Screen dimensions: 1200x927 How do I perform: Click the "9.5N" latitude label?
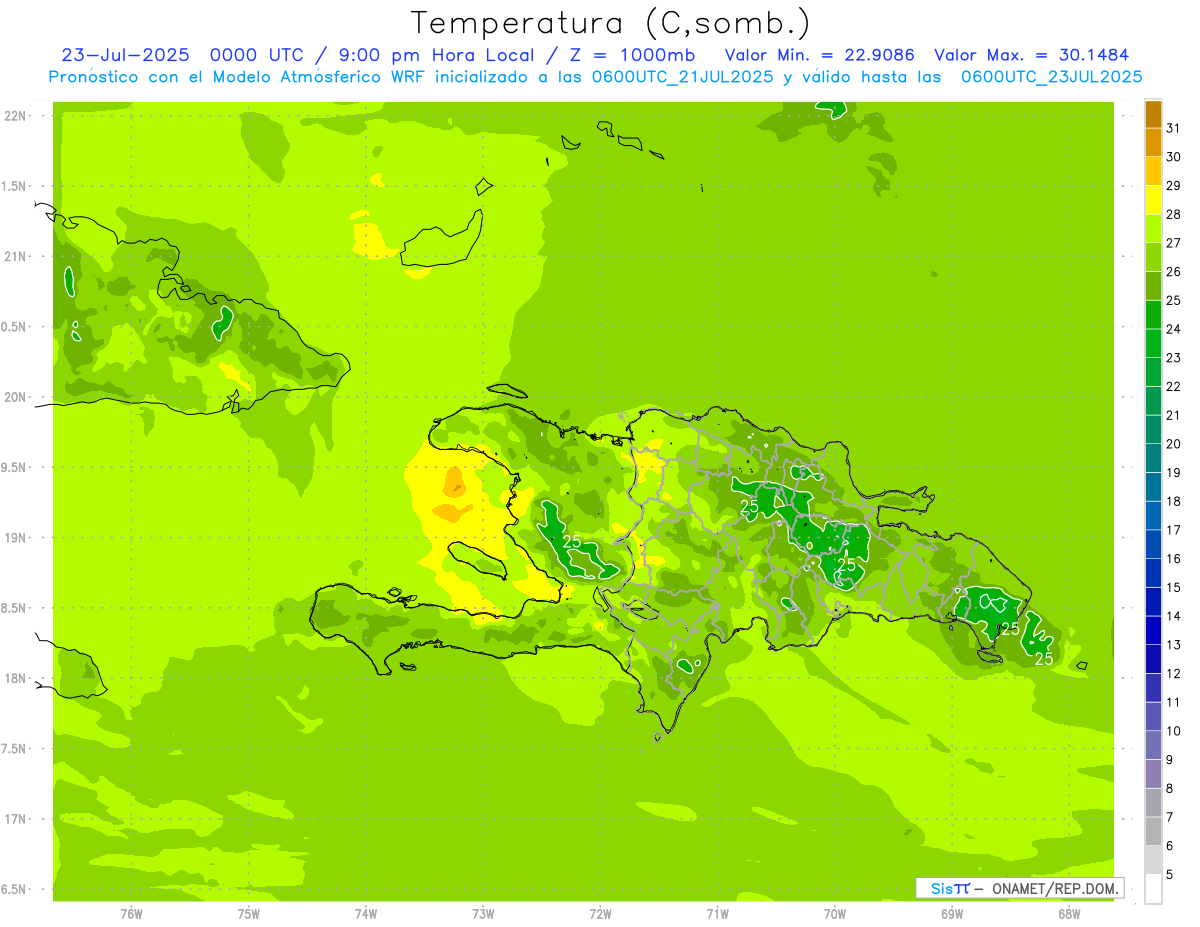(x=15, y=468)
